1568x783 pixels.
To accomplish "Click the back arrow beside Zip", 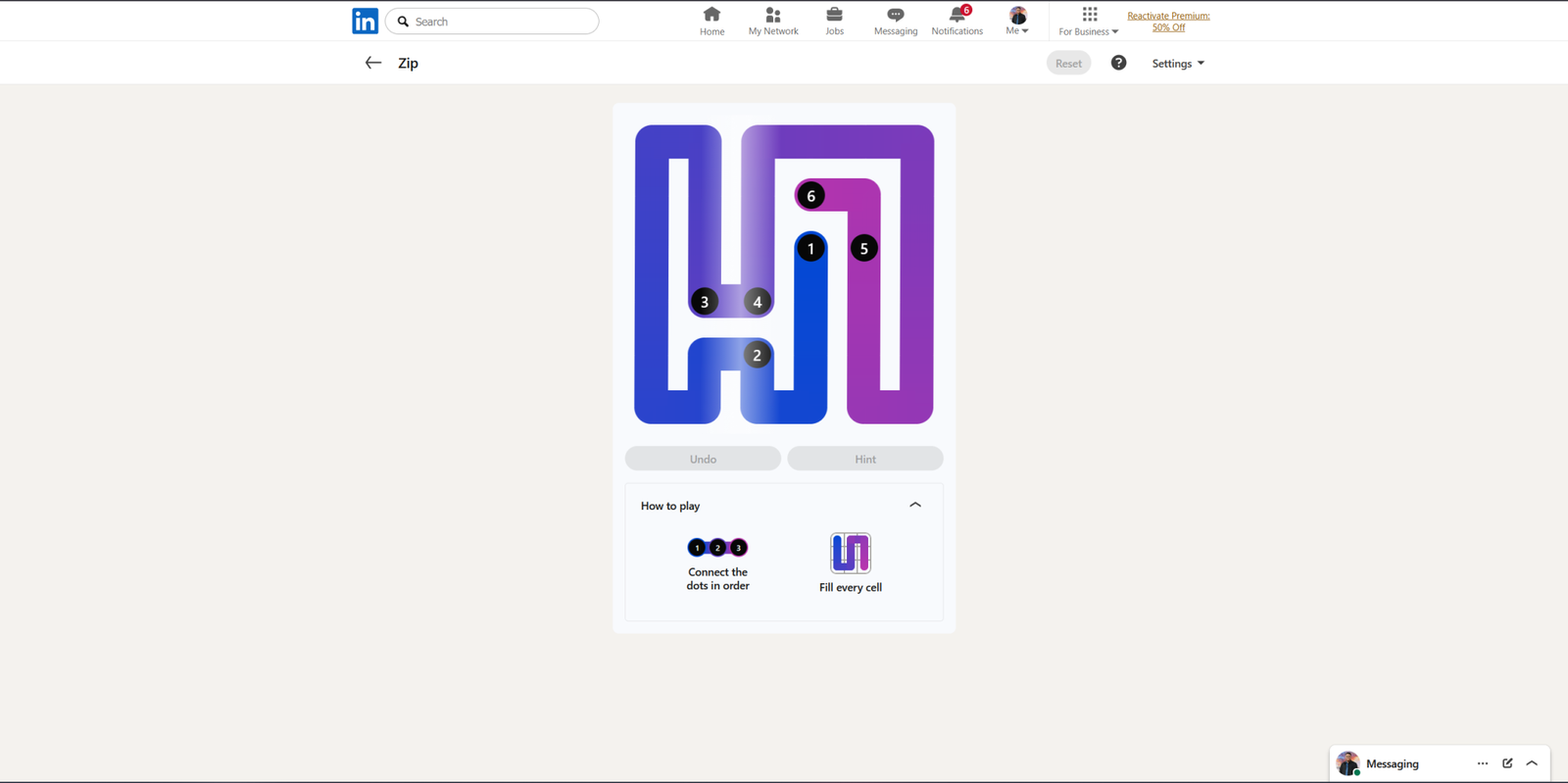I will coord(372,63).
